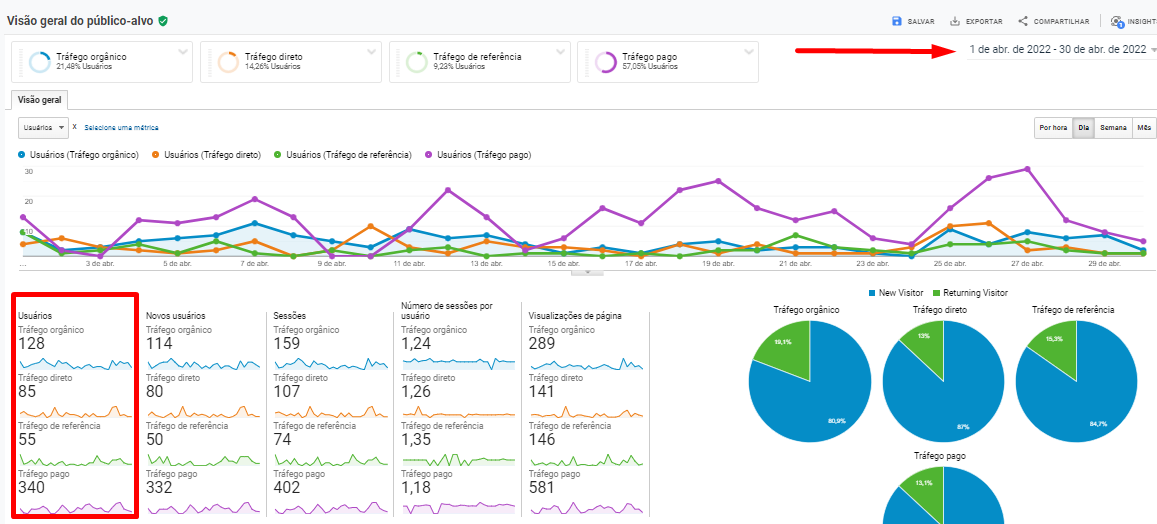Click the Tráfego pago purple circle icon
1157x524 pixels.
point(606,62)
